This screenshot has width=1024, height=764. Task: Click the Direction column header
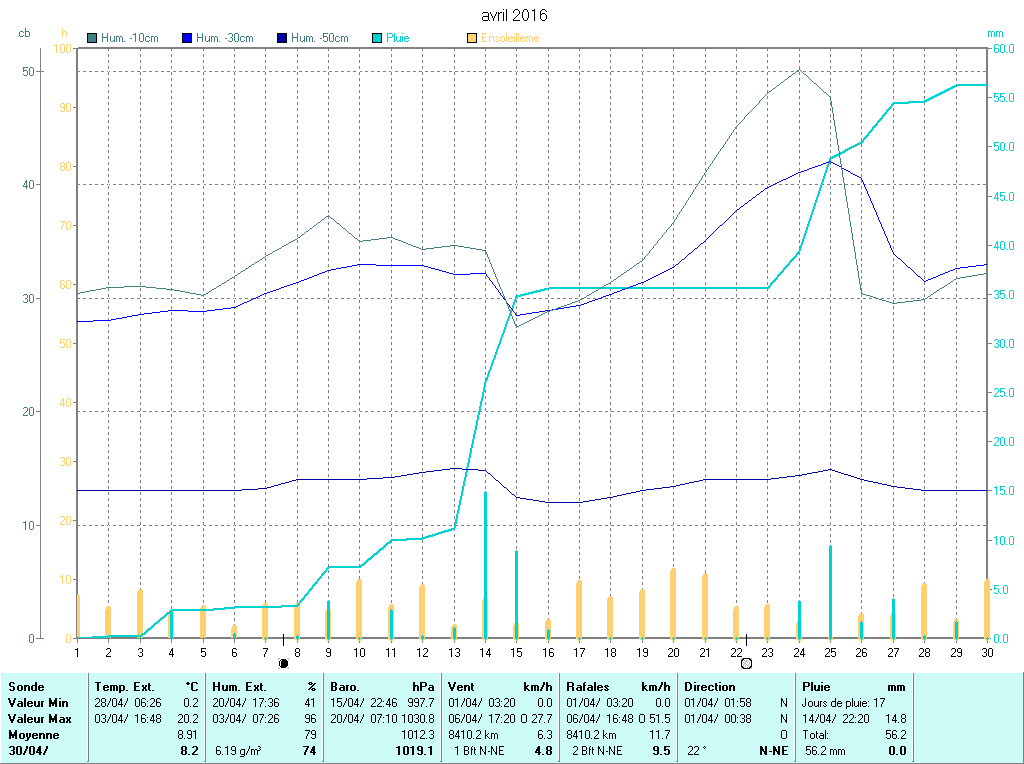coord(710,687)
